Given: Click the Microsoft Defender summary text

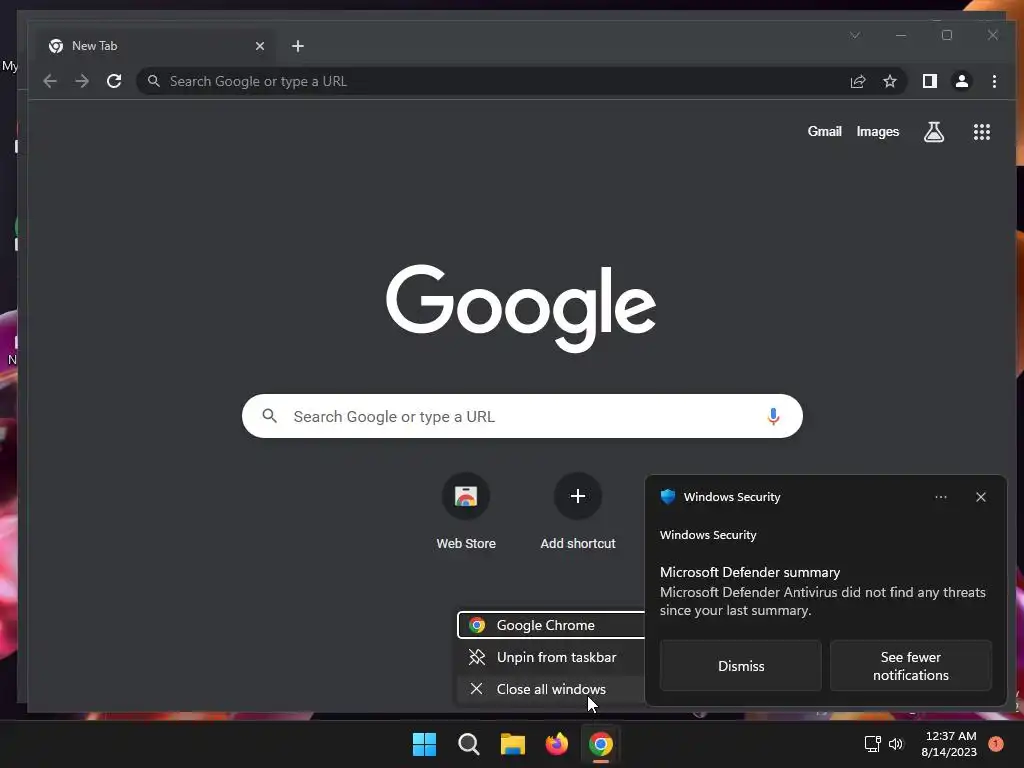Looking at the screenshot, I should tap(750, 572).
